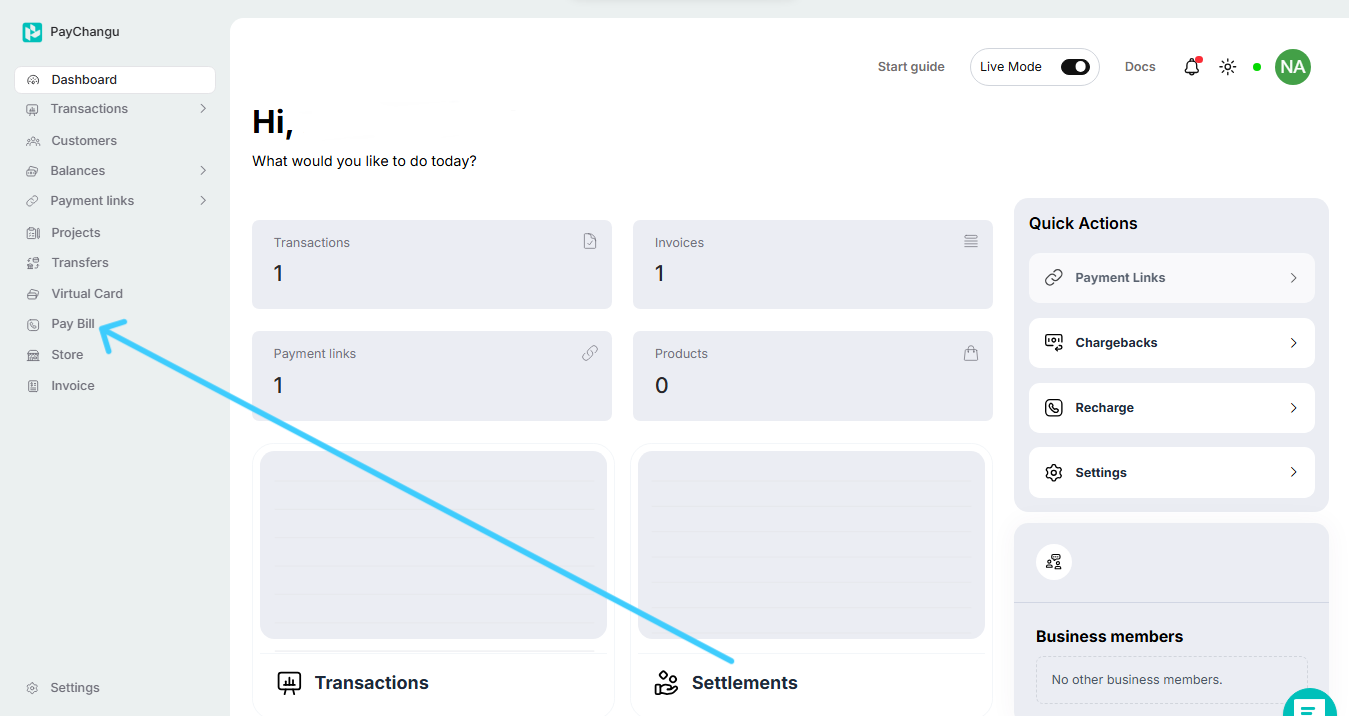This screenshot has width=1349, height=716.
Task: Expand the Payment links sidebar submenu
Action: [203, 200]
